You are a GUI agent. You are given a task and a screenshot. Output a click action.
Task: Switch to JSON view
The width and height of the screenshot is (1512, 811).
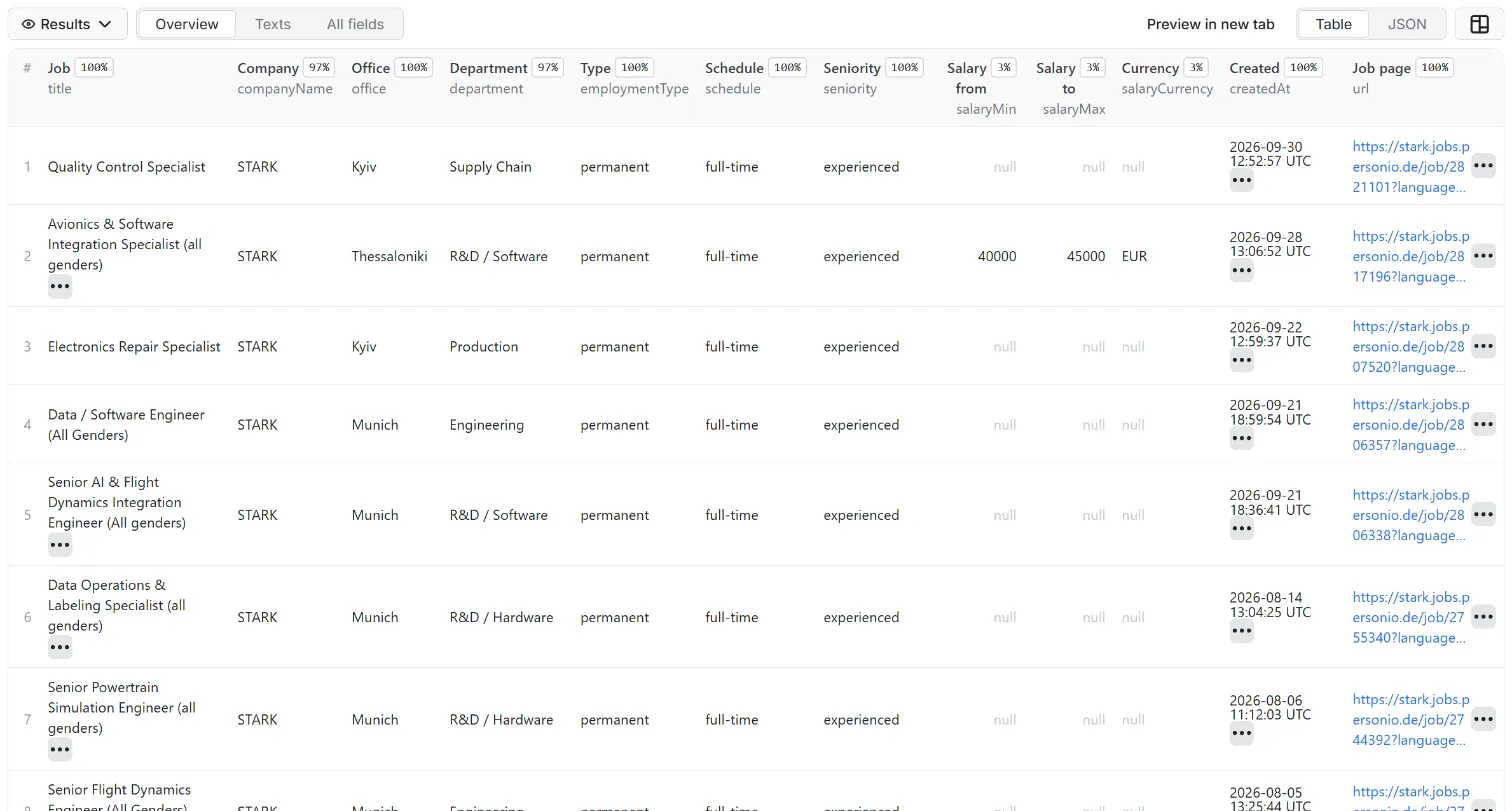(1407, 24)
